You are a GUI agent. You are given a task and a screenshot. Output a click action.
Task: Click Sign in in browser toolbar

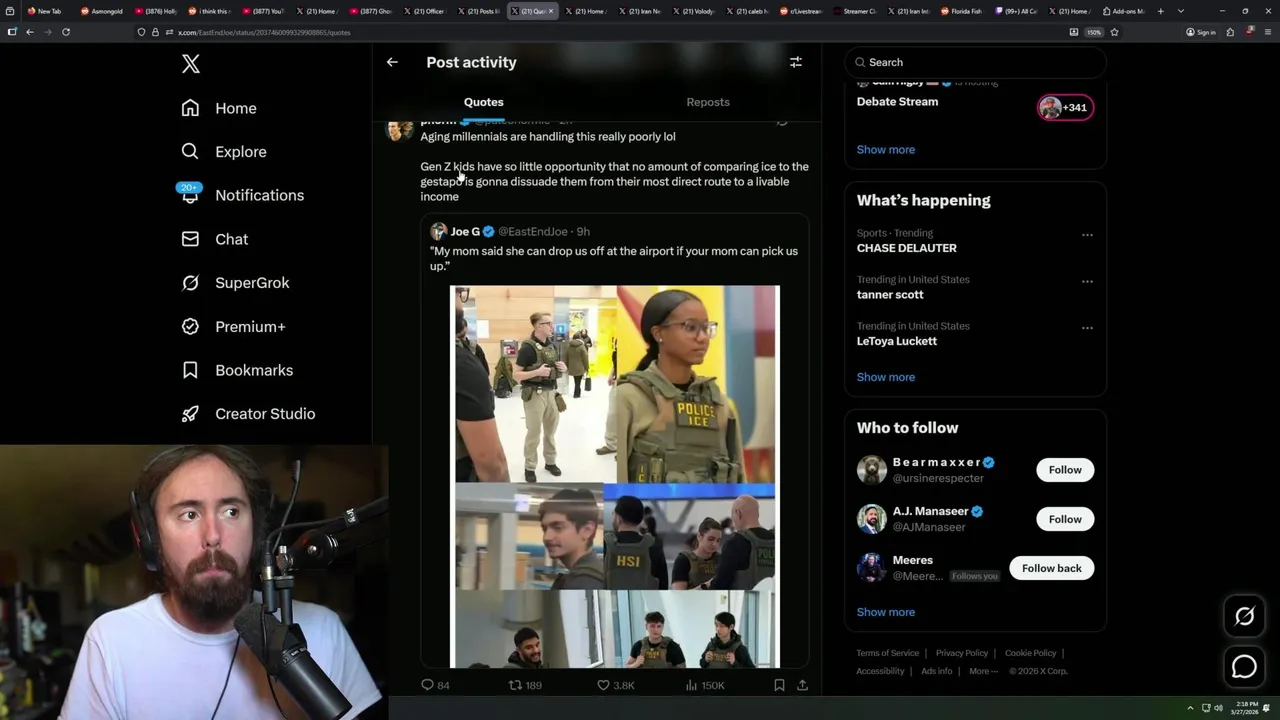pos(1201,32)
